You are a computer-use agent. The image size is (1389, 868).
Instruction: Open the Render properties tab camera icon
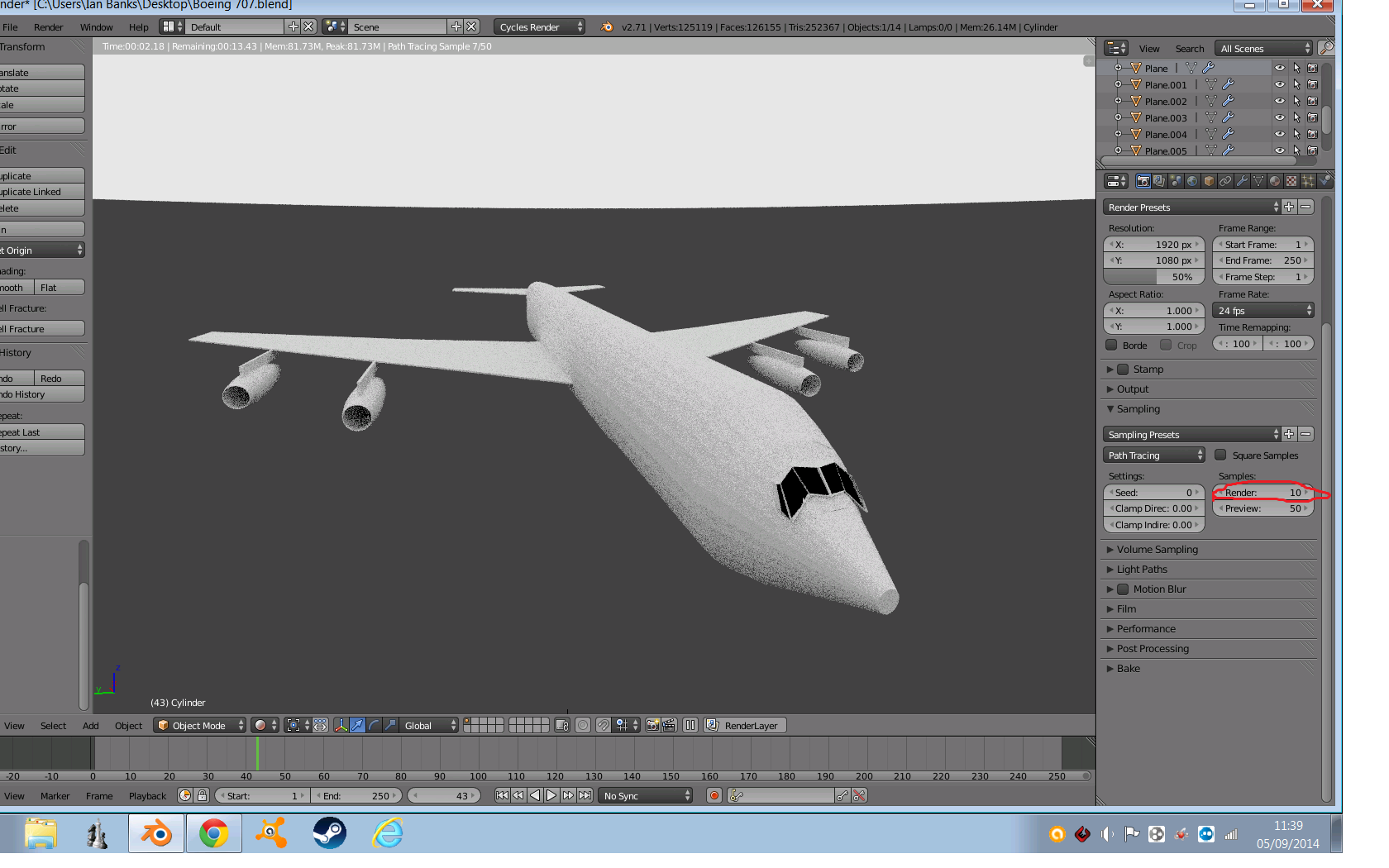click(x=1143, y=181)
